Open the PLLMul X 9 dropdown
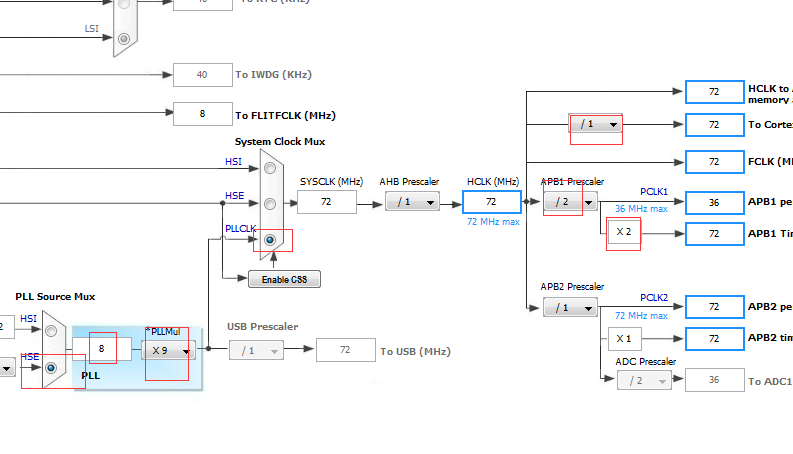 tap(168, 350)
